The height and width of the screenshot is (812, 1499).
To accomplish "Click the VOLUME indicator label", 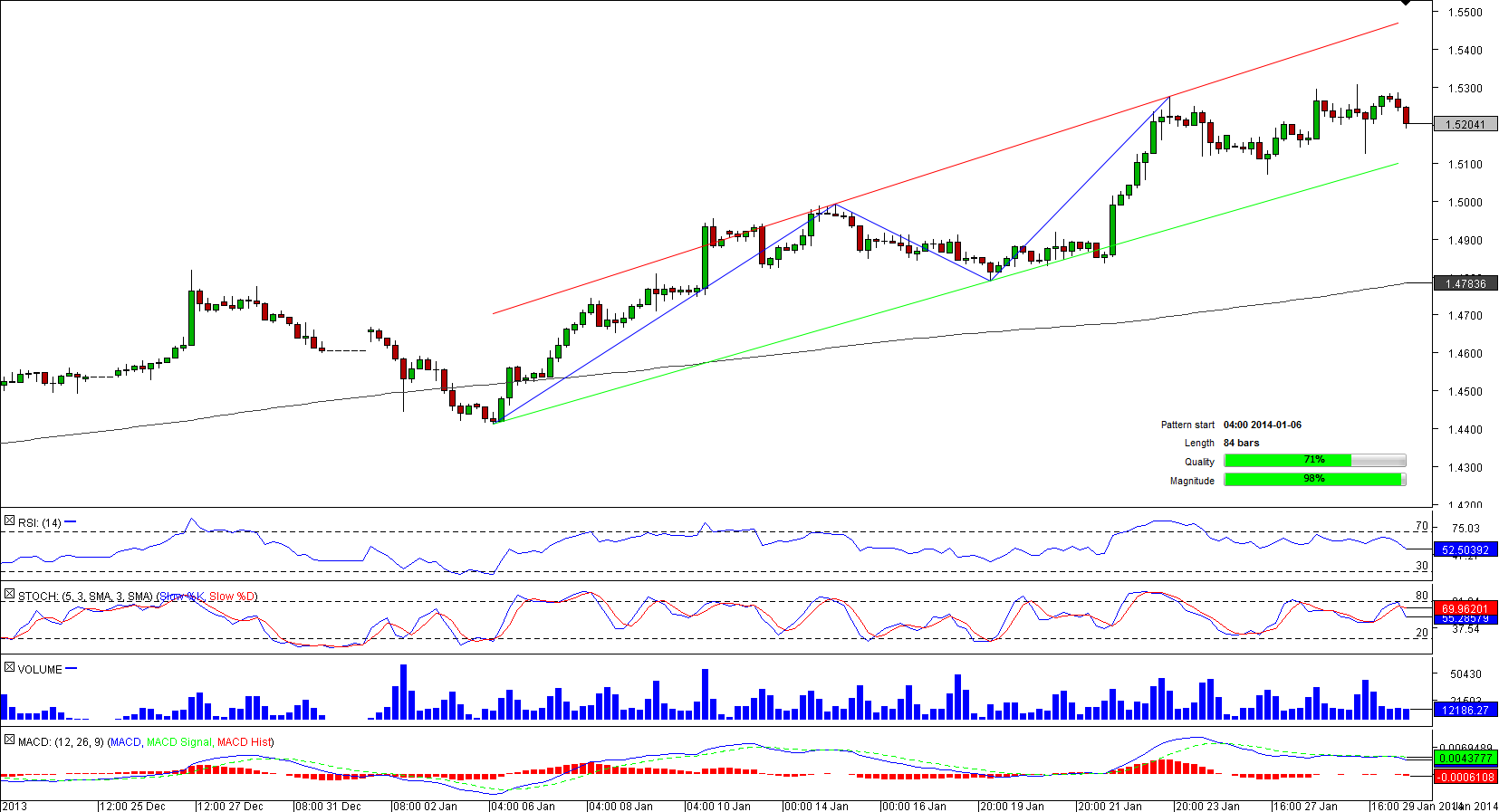I will tap(40, 670).
